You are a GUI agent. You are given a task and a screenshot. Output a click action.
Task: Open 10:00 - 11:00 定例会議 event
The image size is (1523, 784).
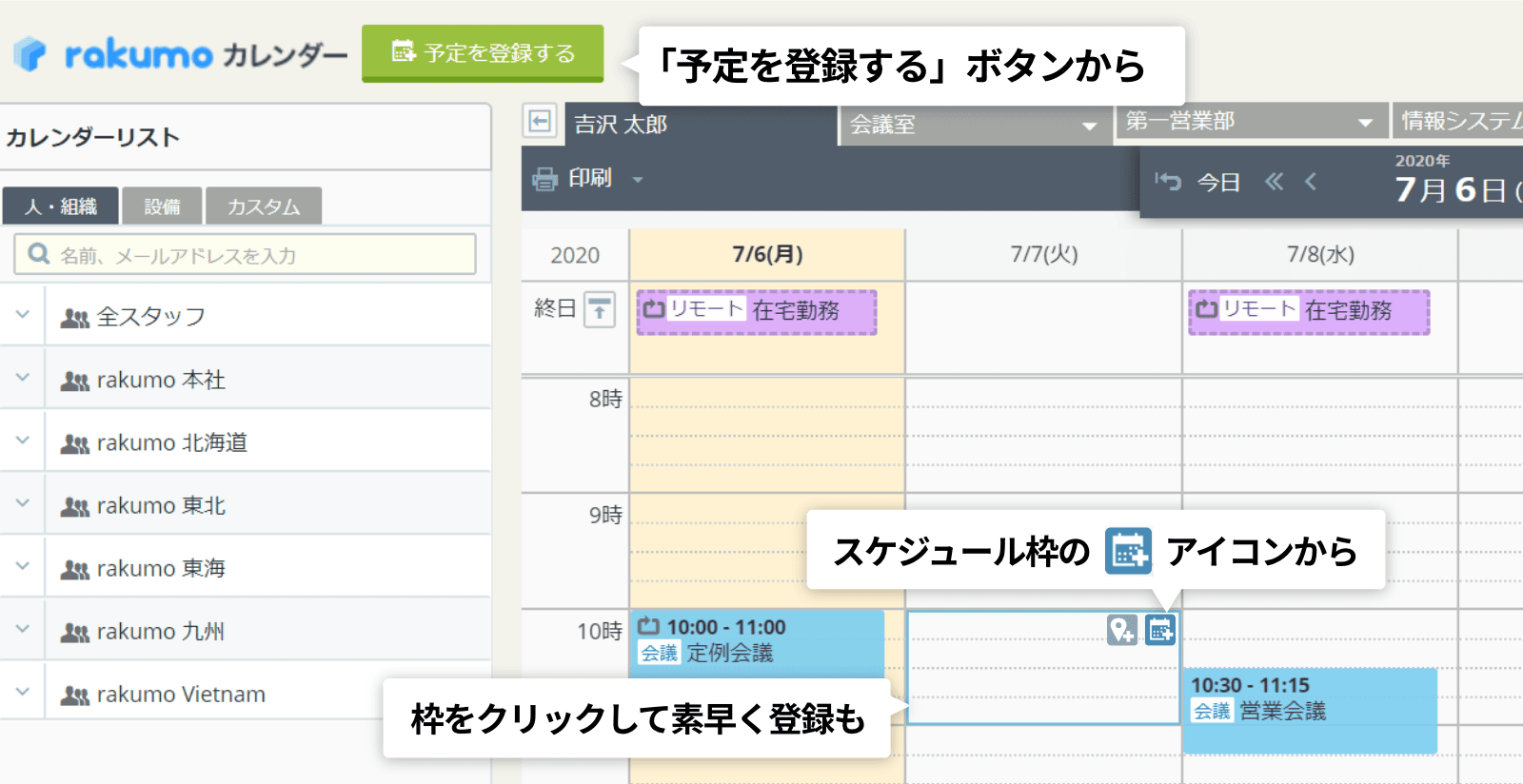(757, 642)
